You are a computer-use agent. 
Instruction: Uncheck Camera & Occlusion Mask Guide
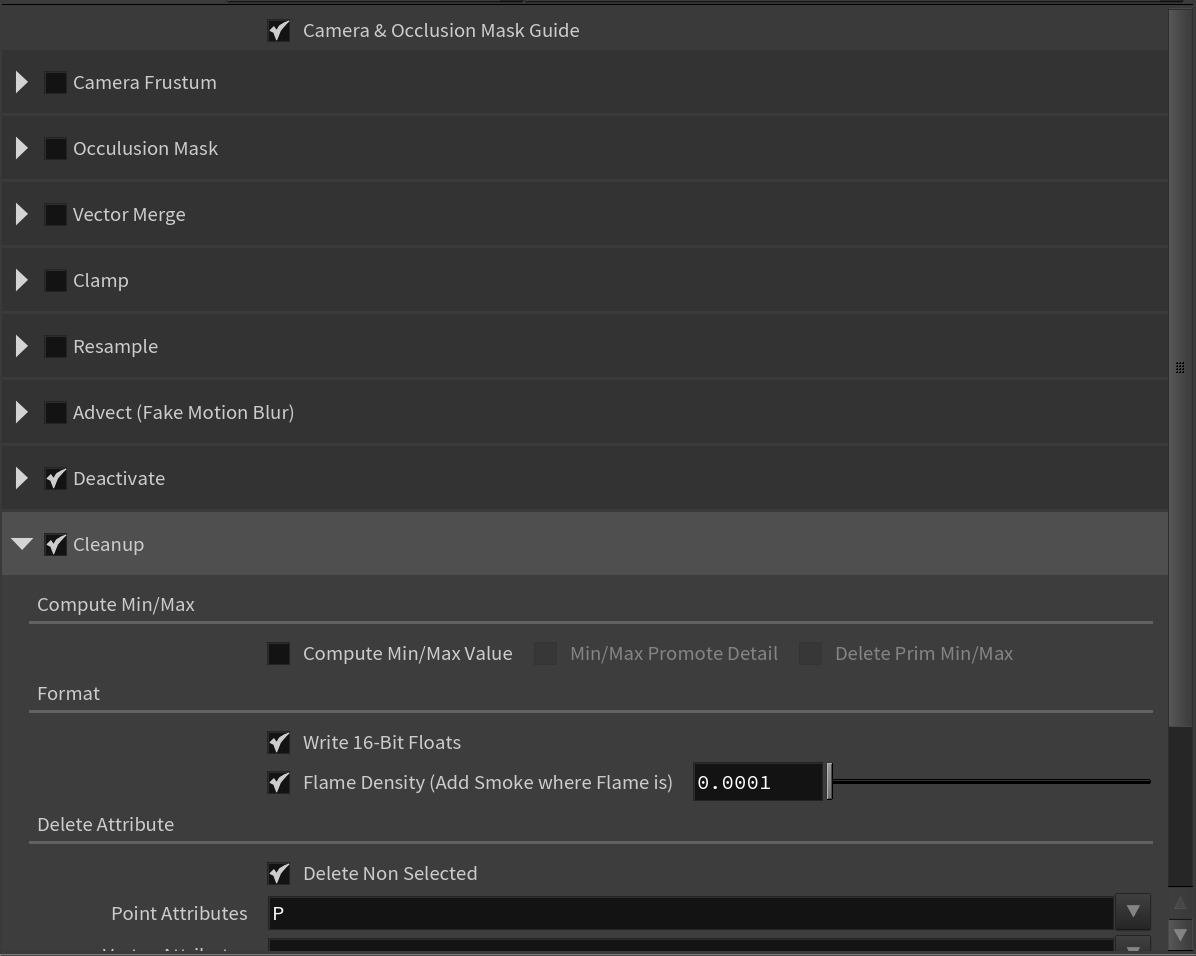click(278, 30)
